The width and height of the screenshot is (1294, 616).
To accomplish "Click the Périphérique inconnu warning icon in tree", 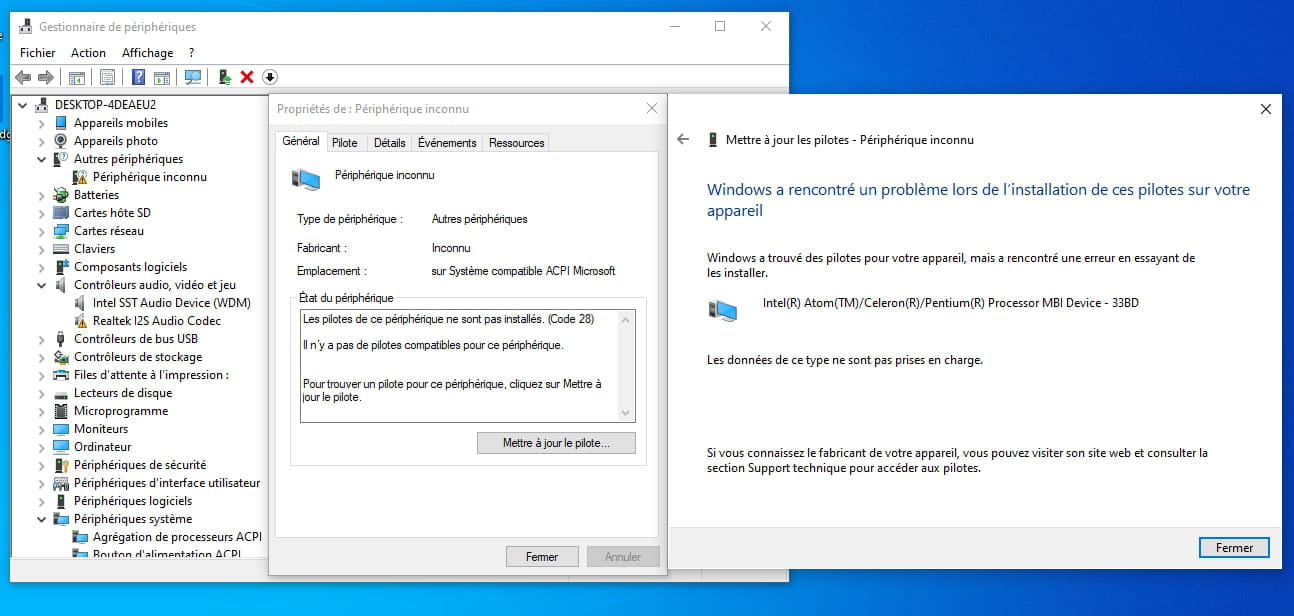I will pyautogui.click(x=80, y=177).
